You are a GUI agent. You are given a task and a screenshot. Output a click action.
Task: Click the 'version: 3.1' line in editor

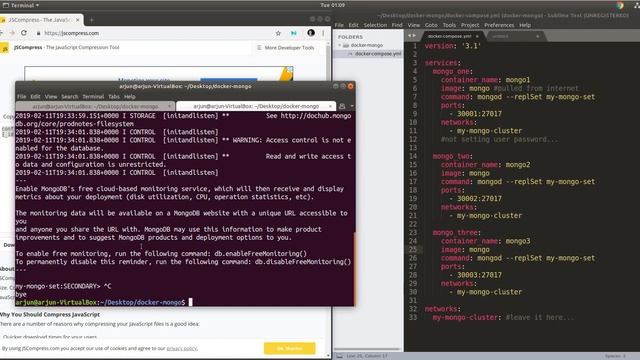pyautogui.click(x=453, y=46)
